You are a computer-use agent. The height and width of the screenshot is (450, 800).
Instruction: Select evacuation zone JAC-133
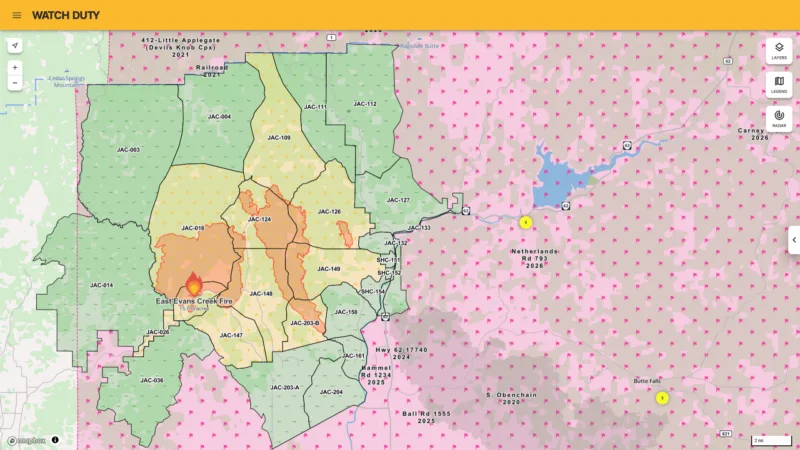point(419,228)
